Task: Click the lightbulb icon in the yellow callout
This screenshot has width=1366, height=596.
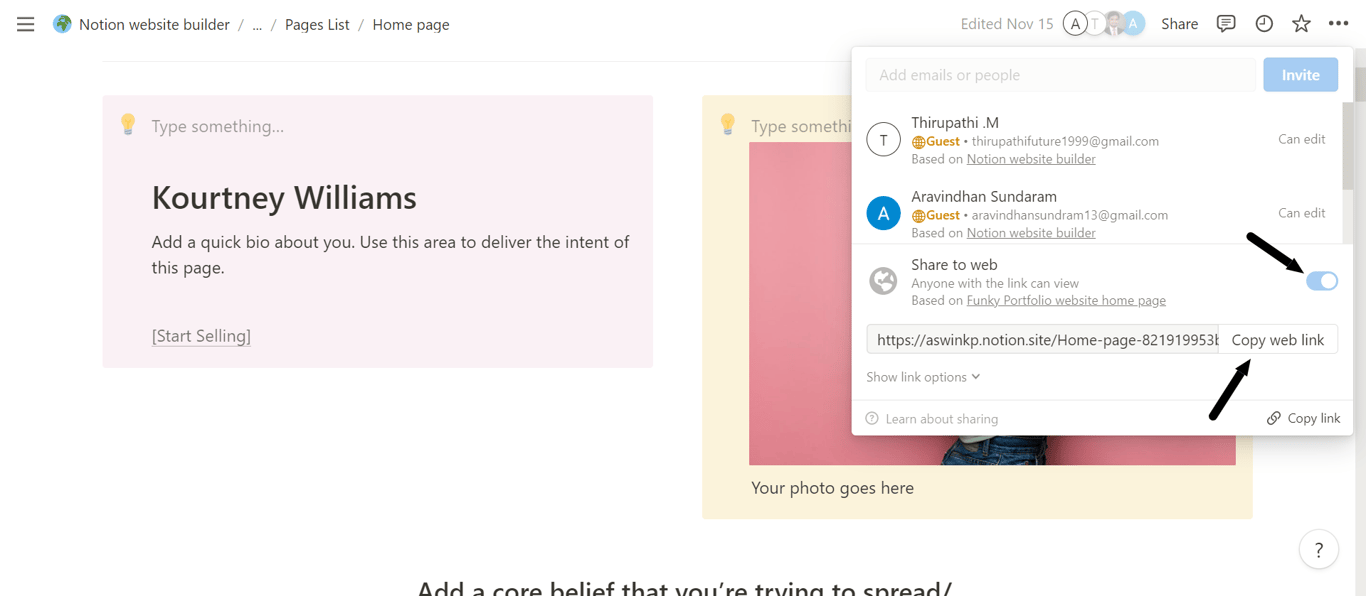Action: (728, 124)
